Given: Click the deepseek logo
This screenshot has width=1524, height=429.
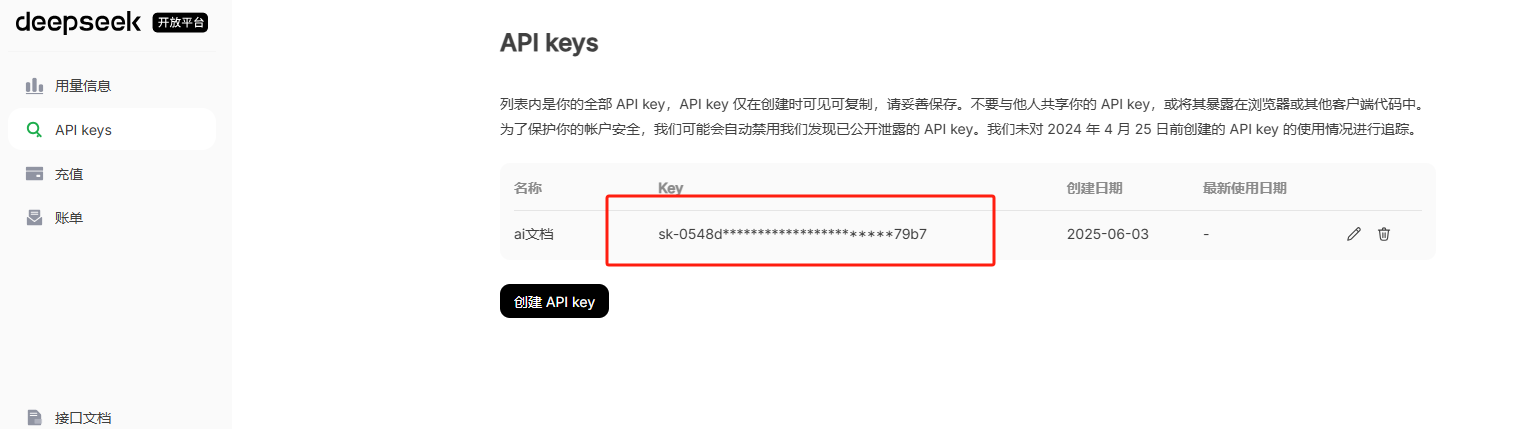Looking at the screenshot, I should [x=80, y=21].
